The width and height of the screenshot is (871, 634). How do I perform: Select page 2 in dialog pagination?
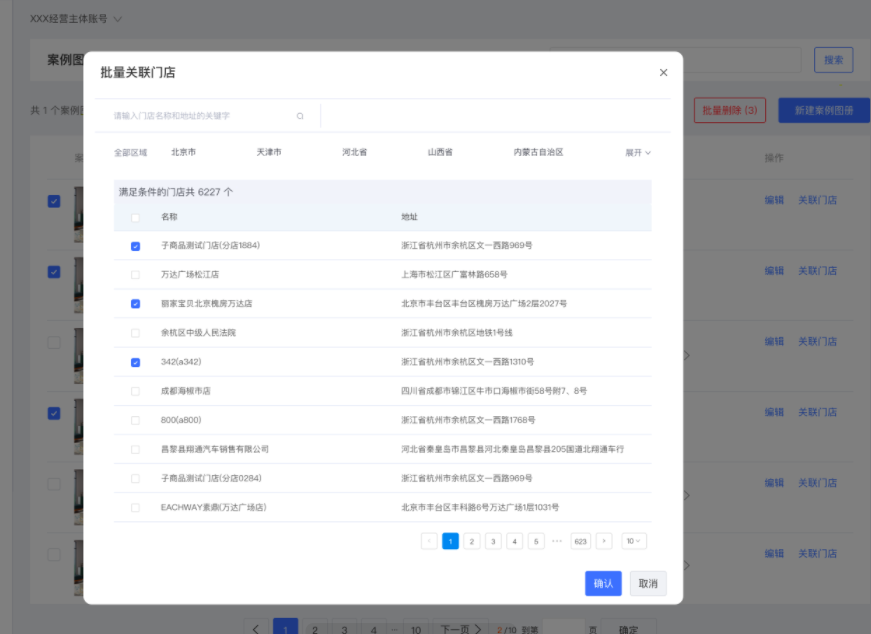[x=472, y=541]
